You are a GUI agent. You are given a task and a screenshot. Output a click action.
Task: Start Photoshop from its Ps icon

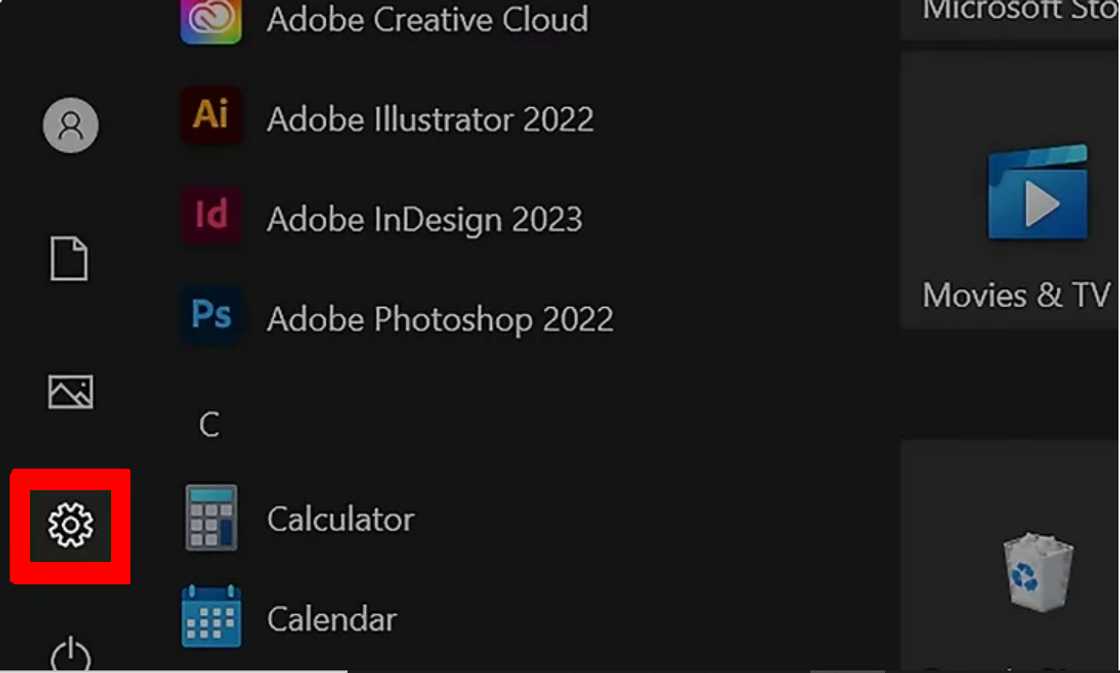coord(210,316)
